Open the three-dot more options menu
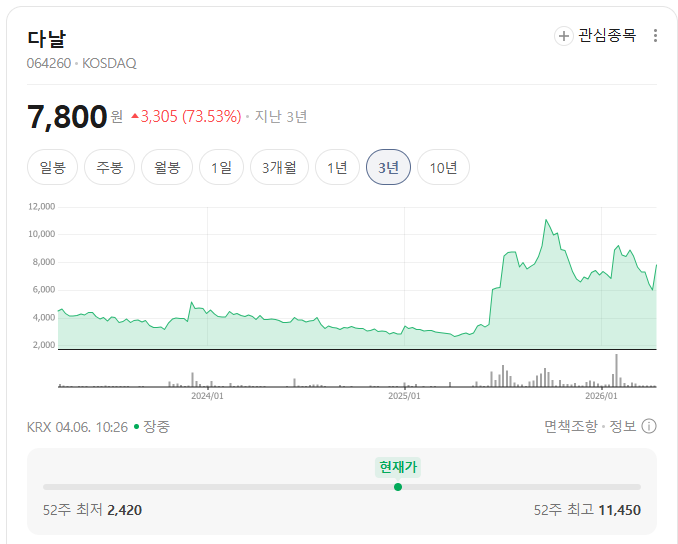 point(655,36)
